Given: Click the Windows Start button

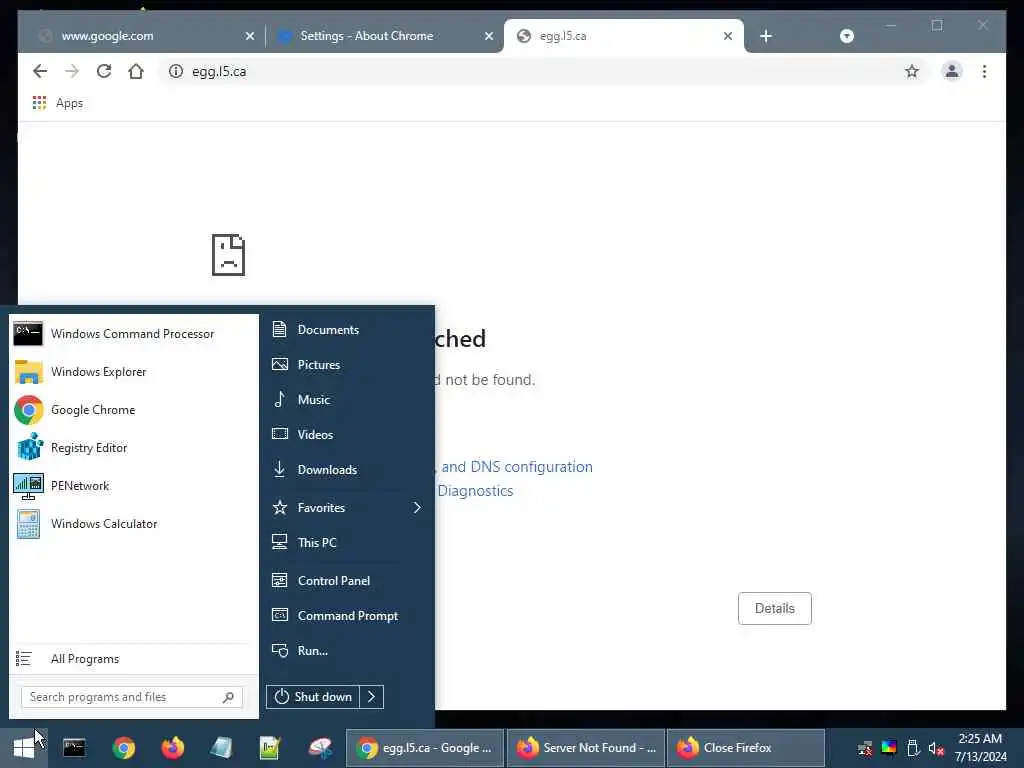Looking at the screenshot, I should (24, 748).
